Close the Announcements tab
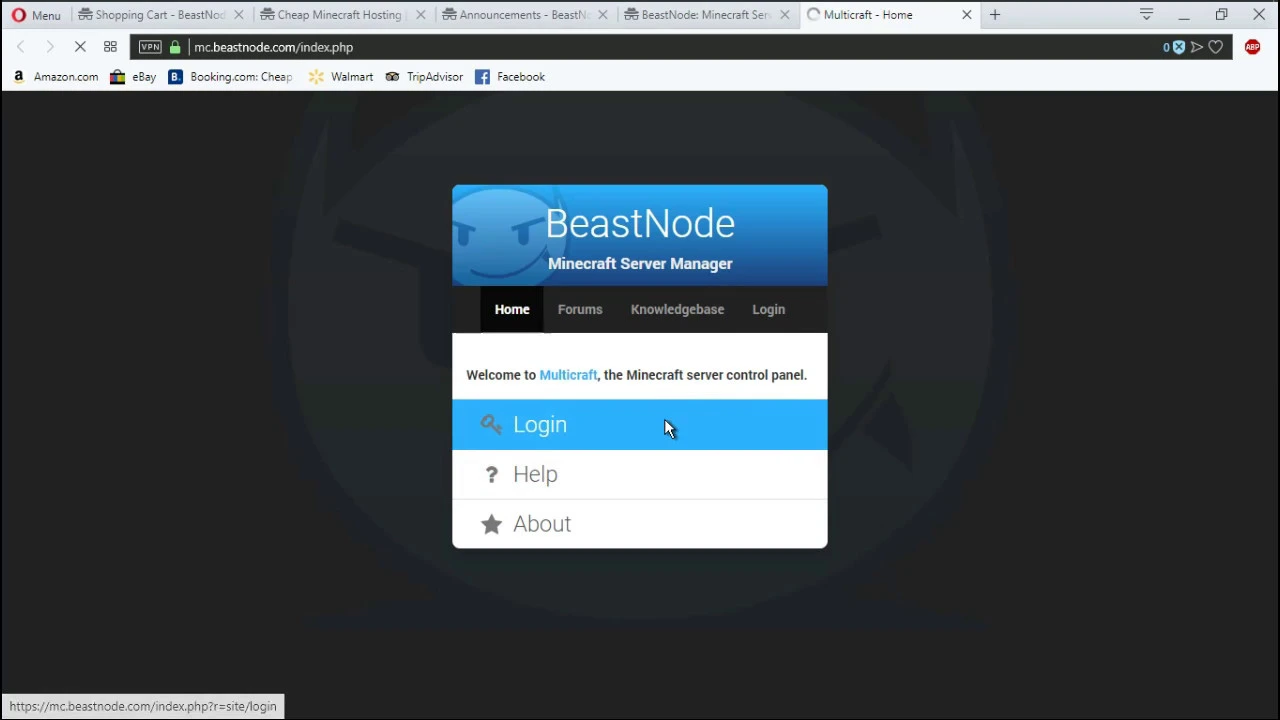The width and height of the screenshot is (1280, 720). click(602, 15)
